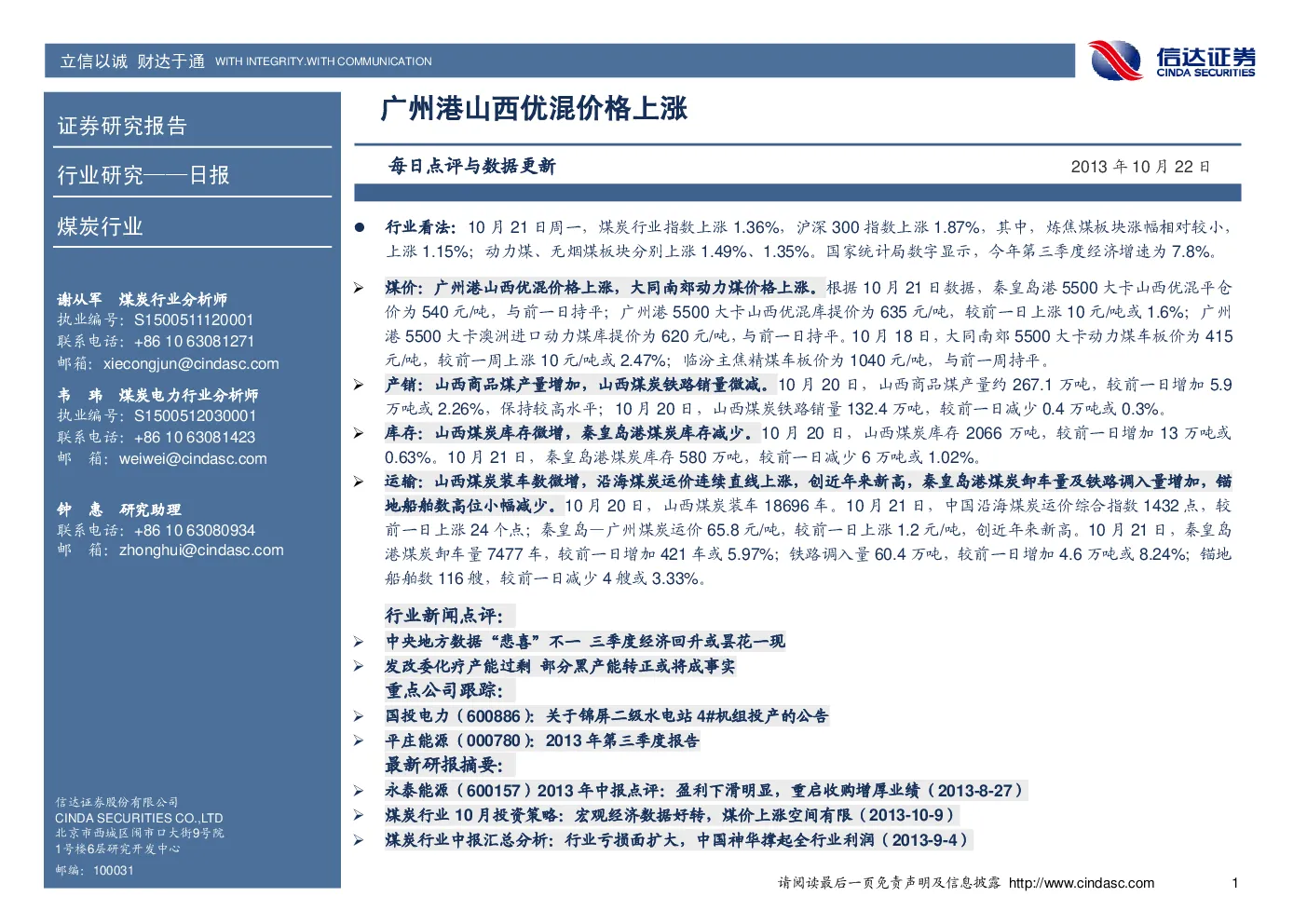Select license number S1500511120001
Viewport: 1307px width, 924px height.
tap(194, 319)
